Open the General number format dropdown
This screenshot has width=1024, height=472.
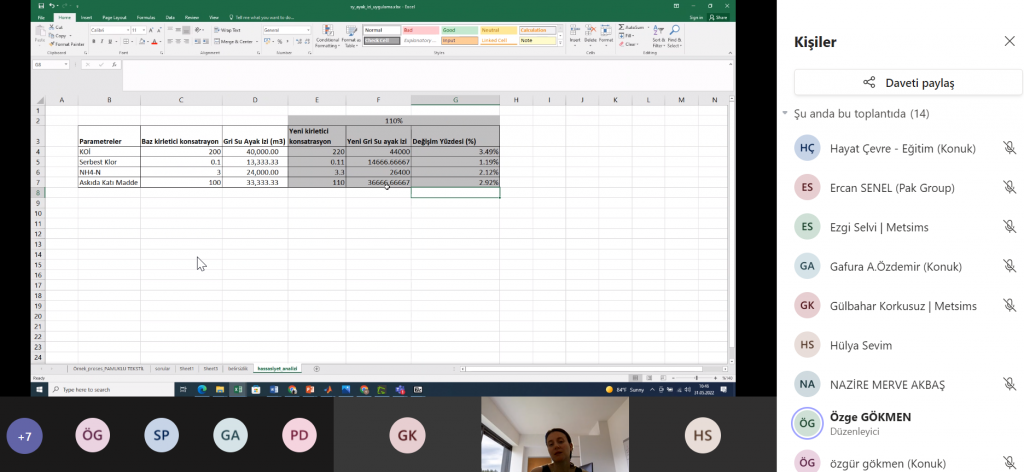(286, 30)
